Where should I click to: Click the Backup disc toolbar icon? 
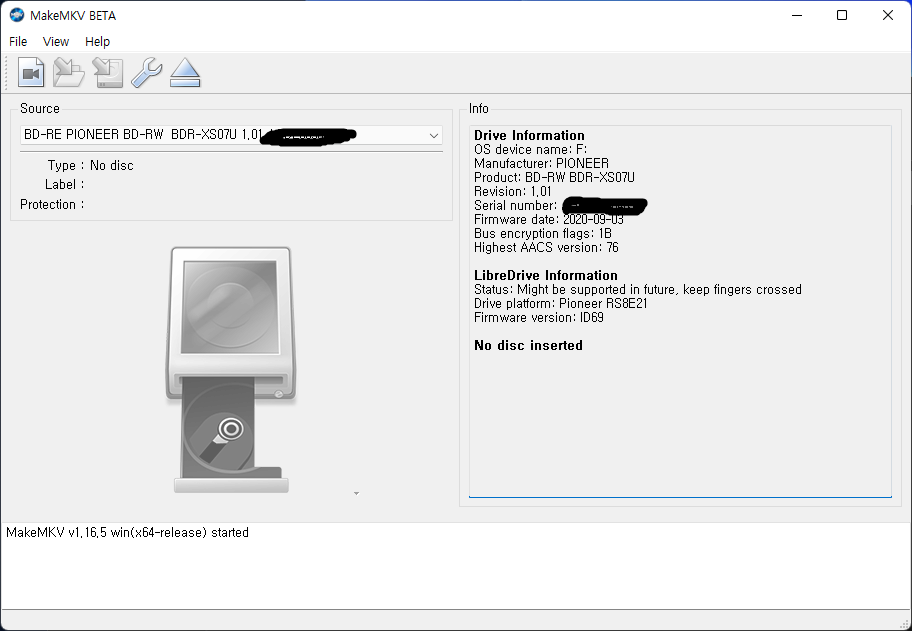coord(107,73)
